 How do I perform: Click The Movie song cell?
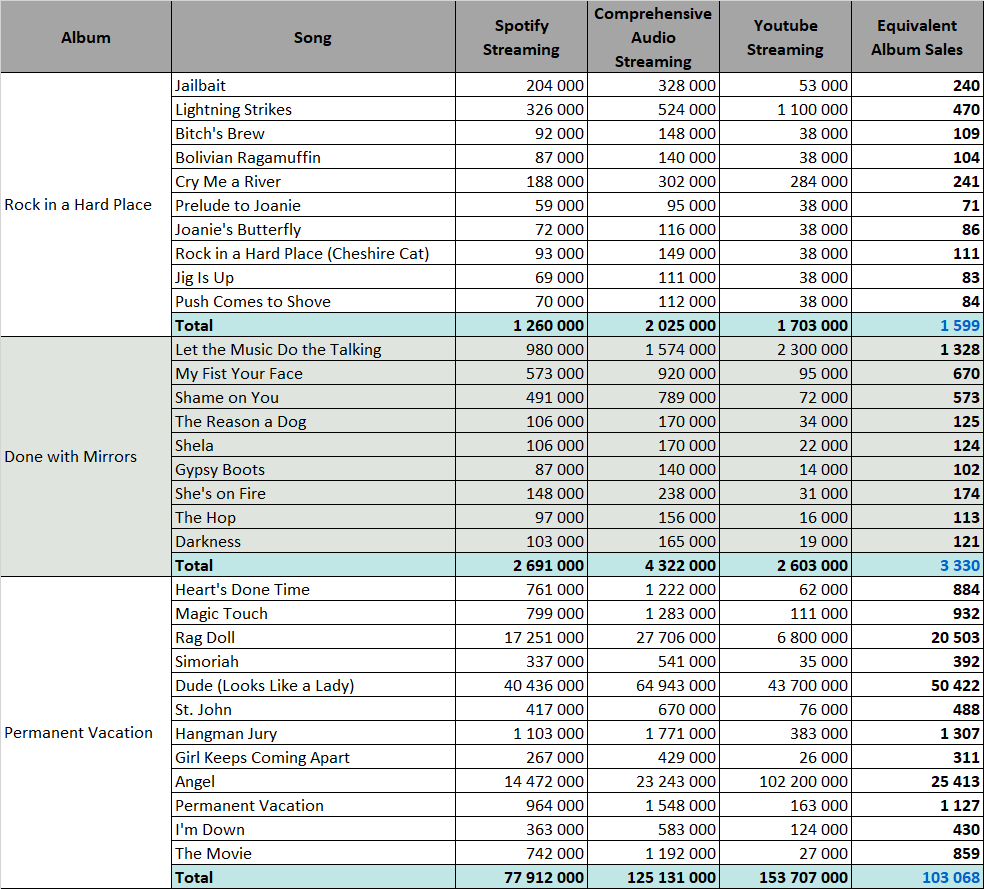pos(313,853)
